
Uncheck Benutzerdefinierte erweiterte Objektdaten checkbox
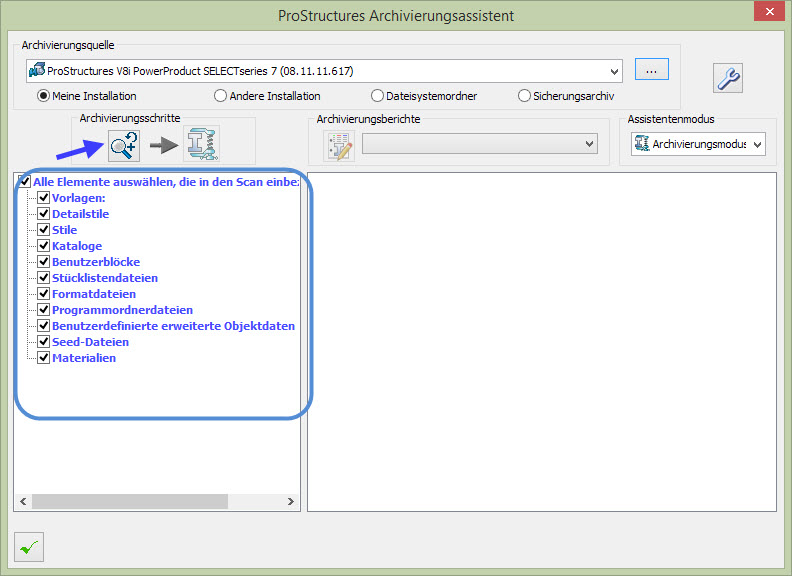pos(43,325)
